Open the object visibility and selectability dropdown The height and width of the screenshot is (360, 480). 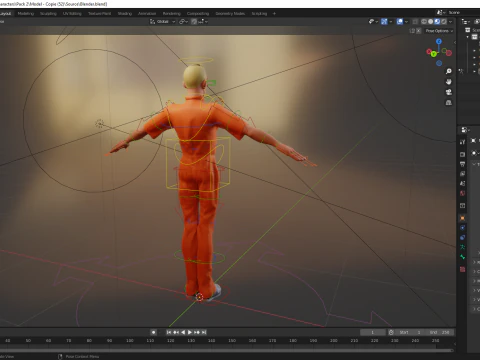(373, 22)
